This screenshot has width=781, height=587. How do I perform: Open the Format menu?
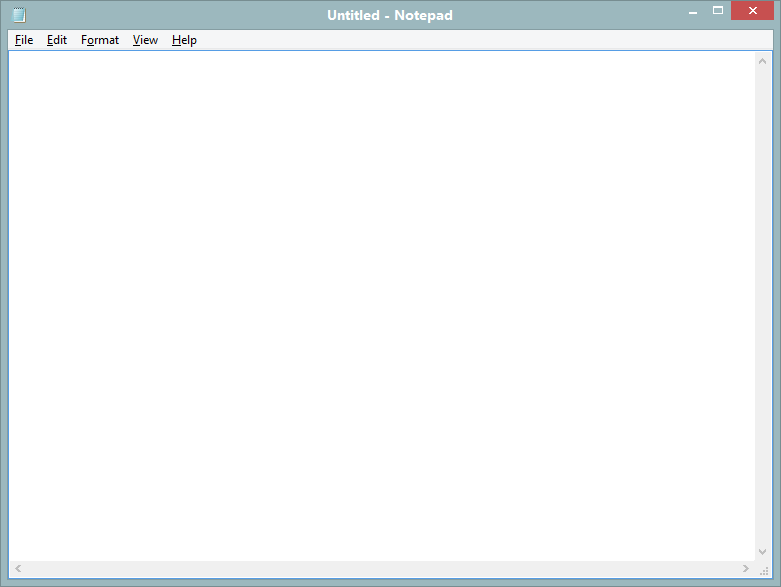click(100, 40)
